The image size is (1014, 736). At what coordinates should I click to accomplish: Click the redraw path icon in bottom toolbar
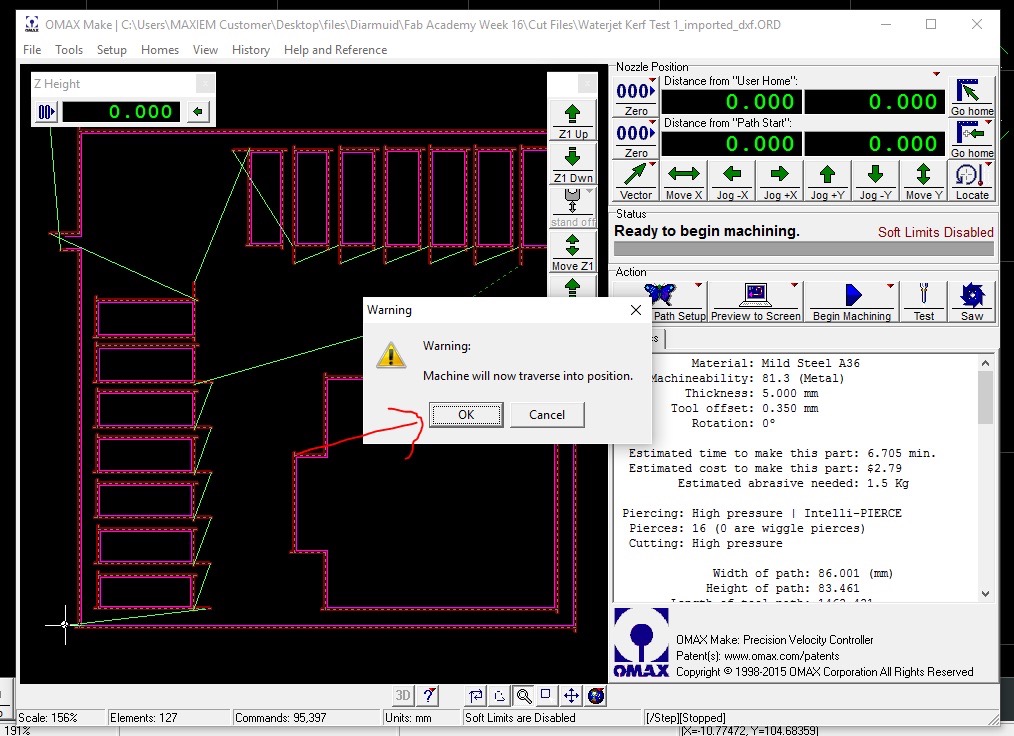click(x=475, y=695)
